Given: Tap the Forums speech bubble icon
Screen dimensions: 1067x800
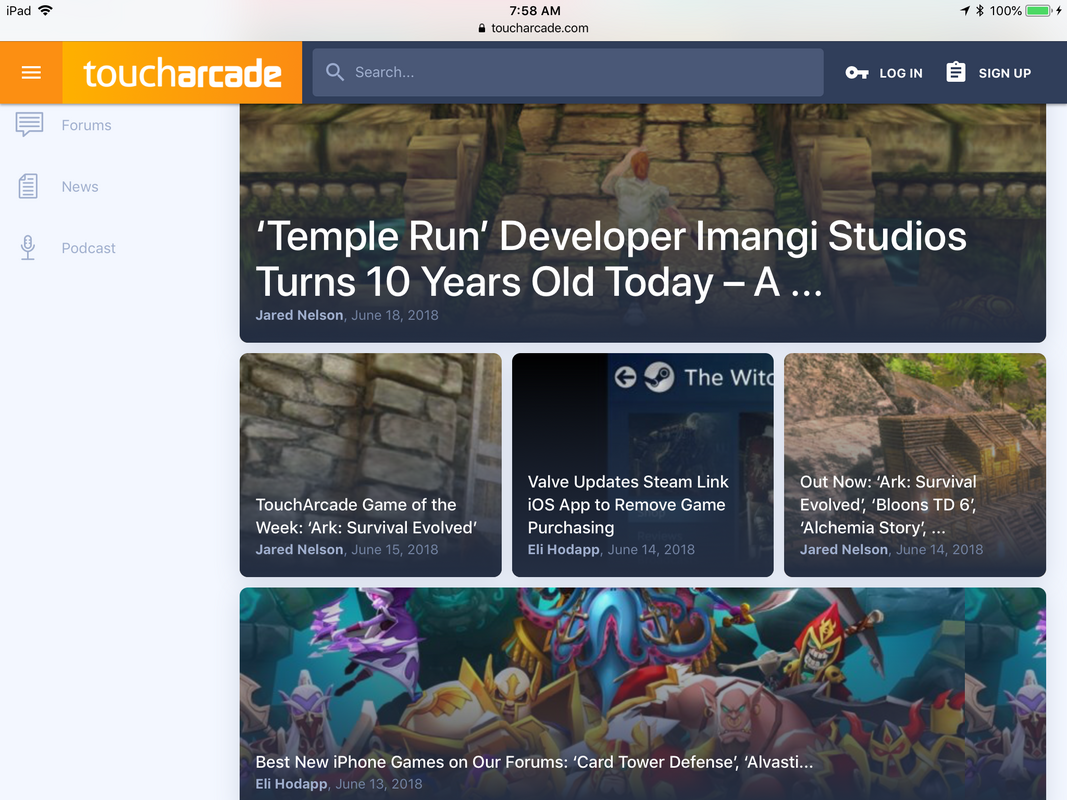Looking at the screenshot, I should pos(29,124).
